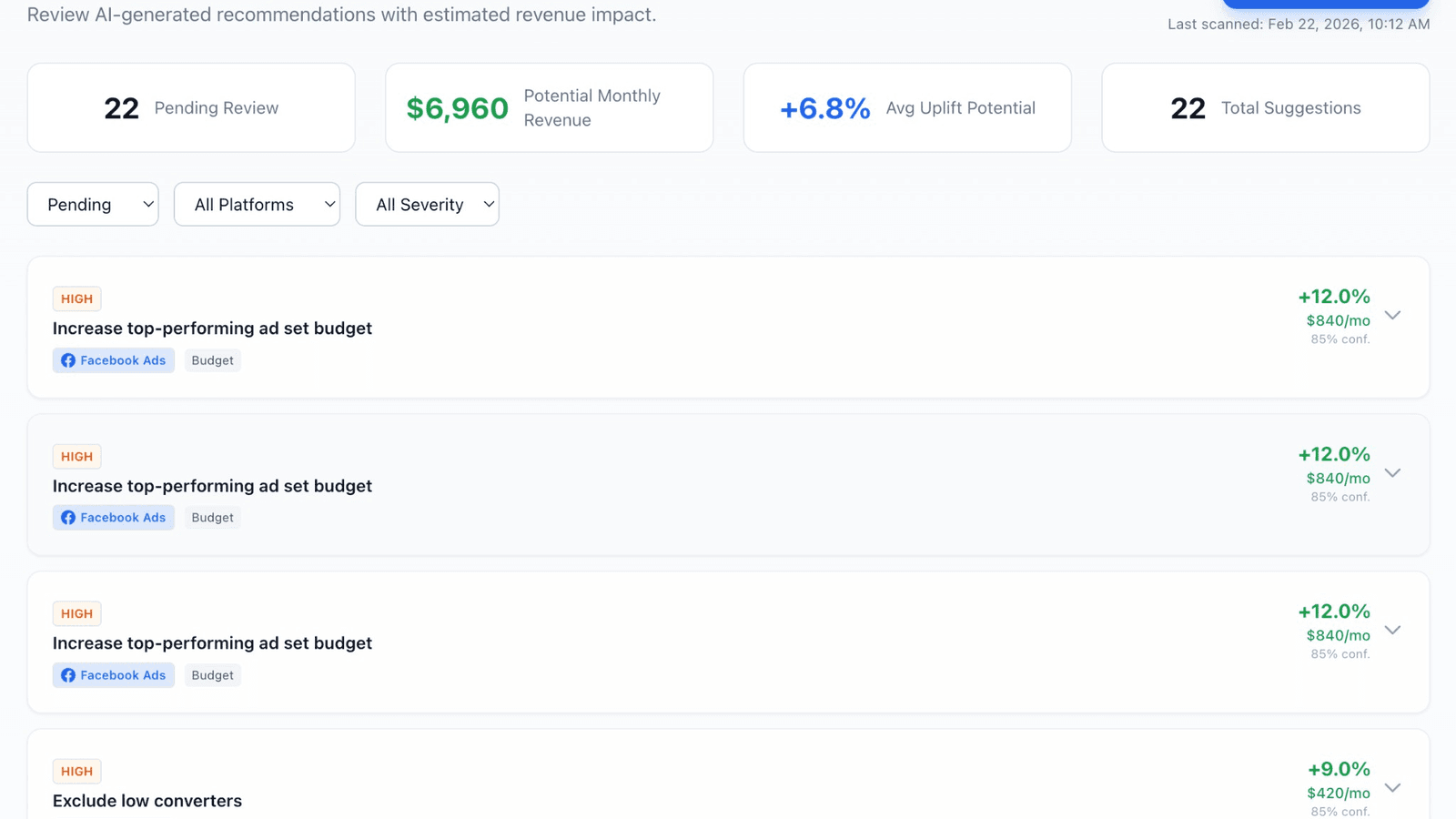Click the HIGH badge on Exclude low converters
This screenshot has height=819, width=1456.
coord(77,772)
